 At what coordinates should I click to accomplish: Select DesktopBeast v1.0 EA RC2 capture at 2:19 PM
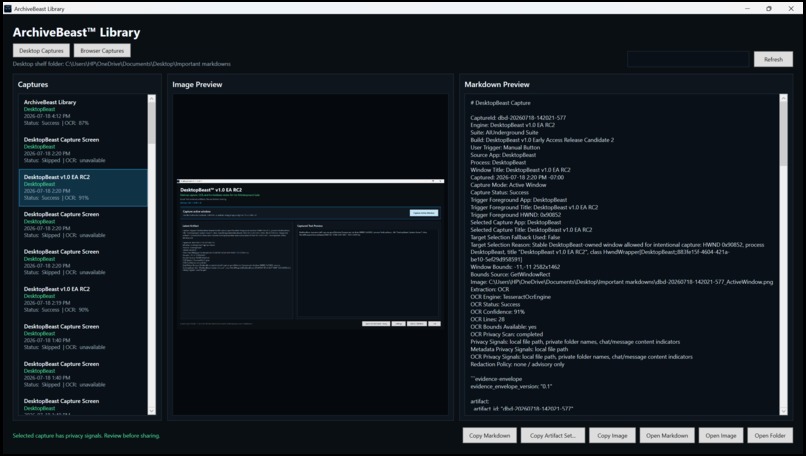click(x=83, y=299)
